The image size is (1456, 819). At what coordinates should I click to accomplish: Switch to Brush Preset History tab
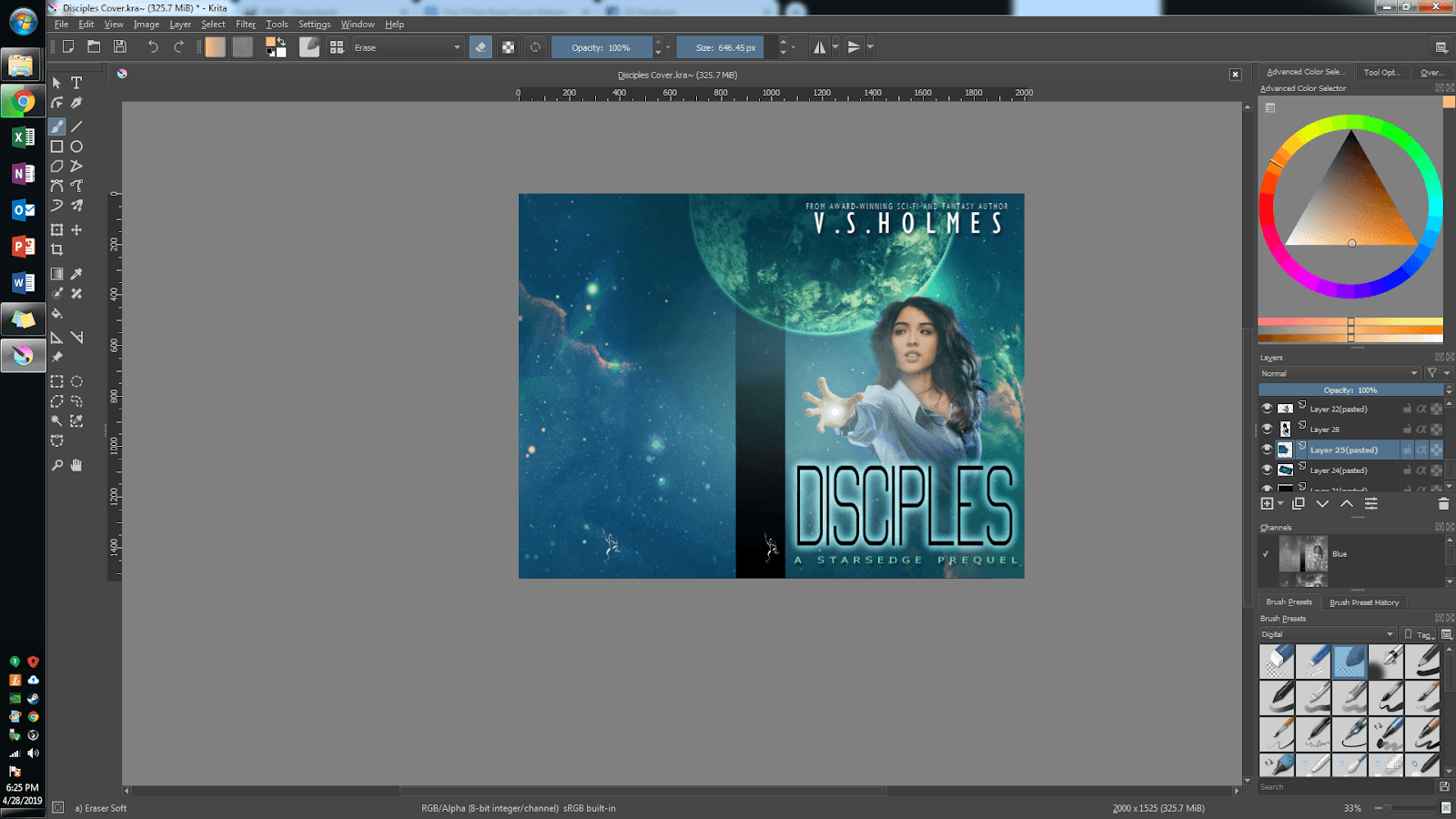point(1364,602)
